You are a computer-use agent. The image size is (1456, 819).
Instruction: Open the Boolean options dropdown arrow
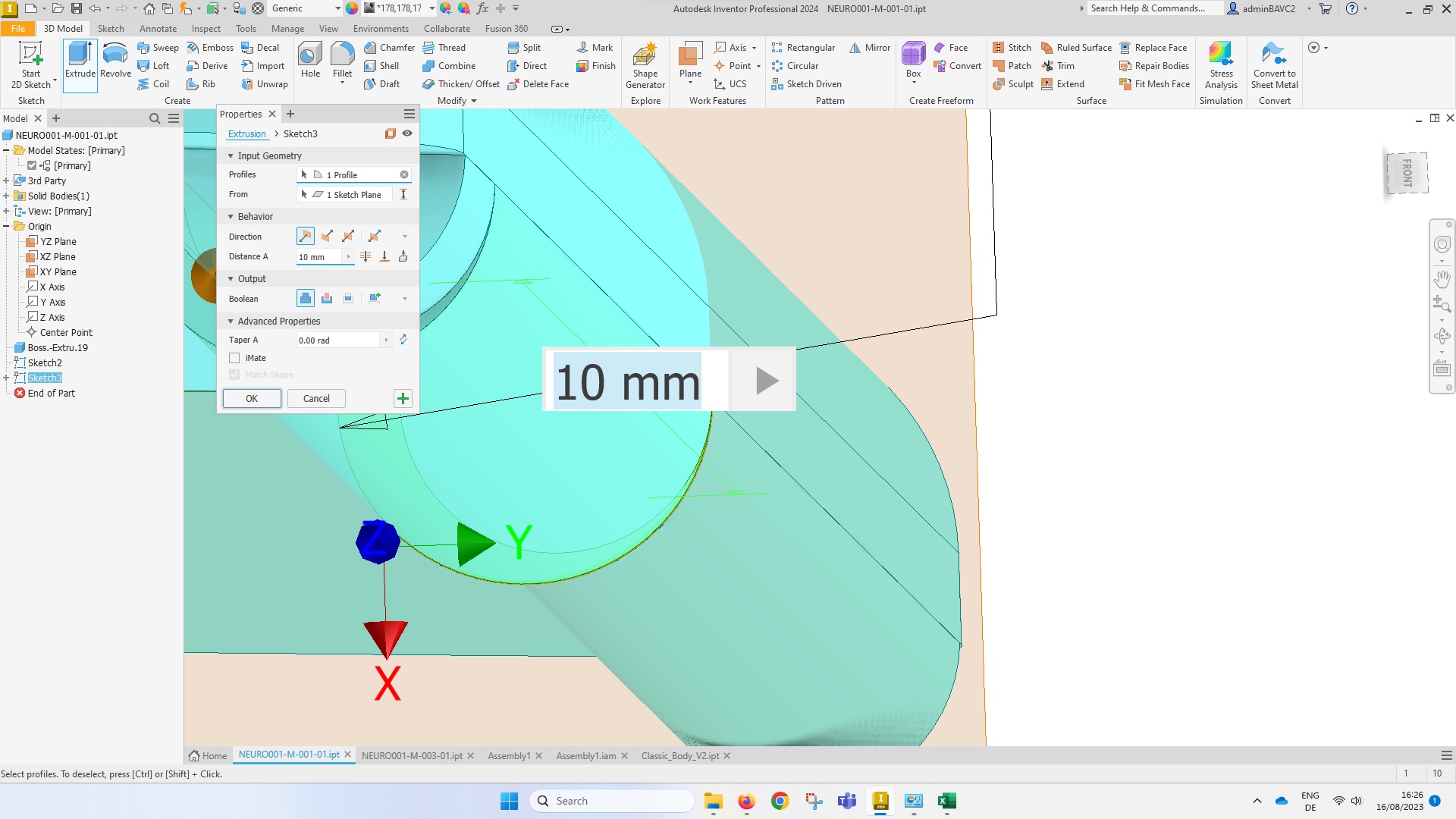click(x=405, y=298)
